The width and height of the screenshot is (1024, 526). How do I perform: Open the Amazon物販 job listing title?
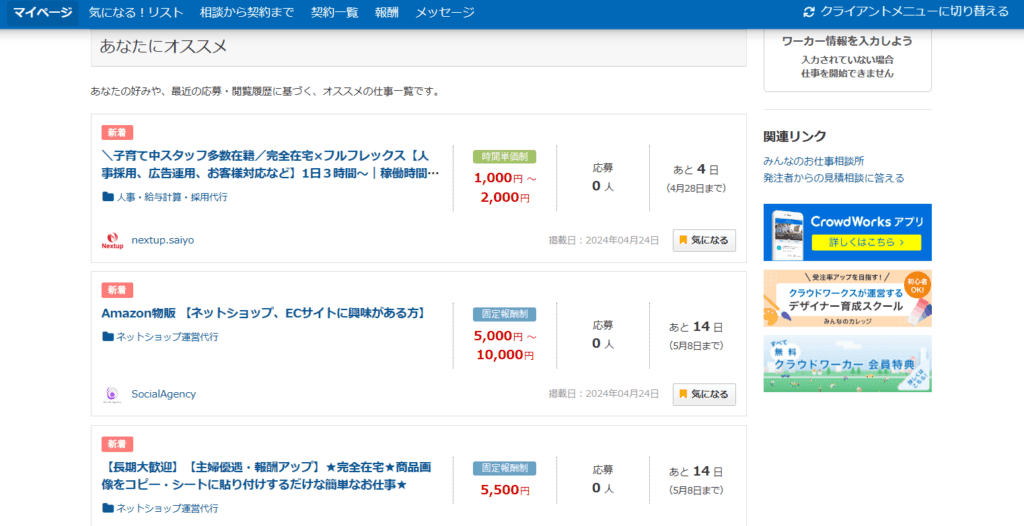(x=263, y=313)
